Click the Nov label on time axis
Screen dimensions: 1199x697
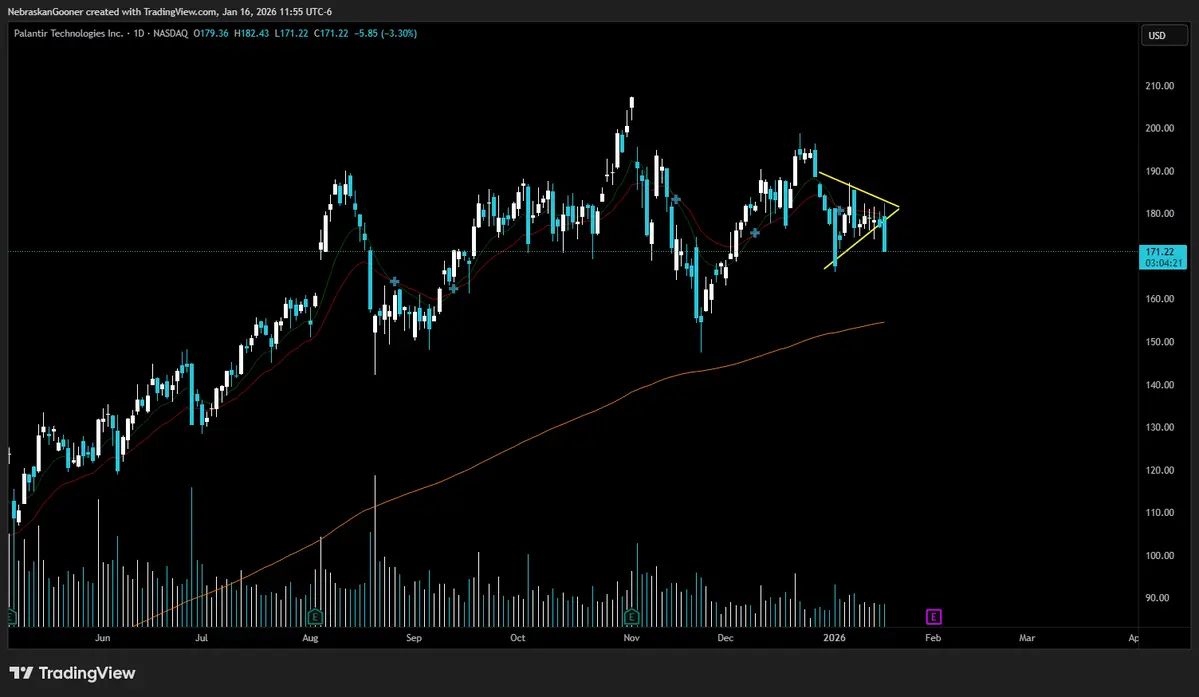(631, 637)
